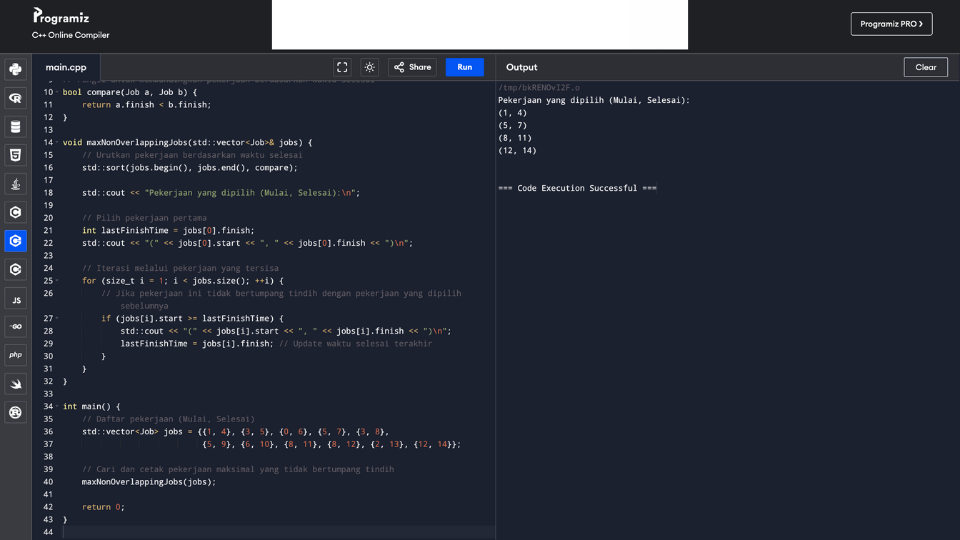The image size is (960, 540).
Task: Enter fullscreen editor mode
Action: pyautogui.click(x=342, y=67)
